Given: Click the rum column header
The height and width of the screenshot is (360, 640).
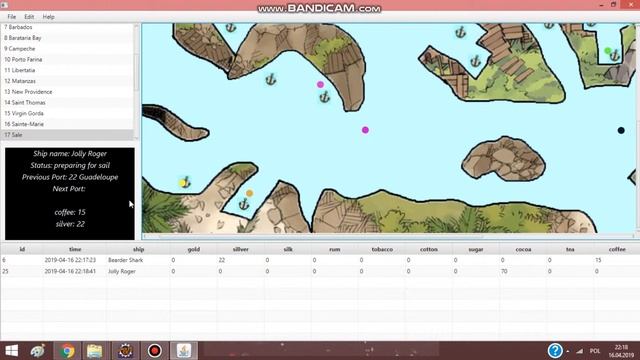Looking at the screenshot, I should (335, 249).
